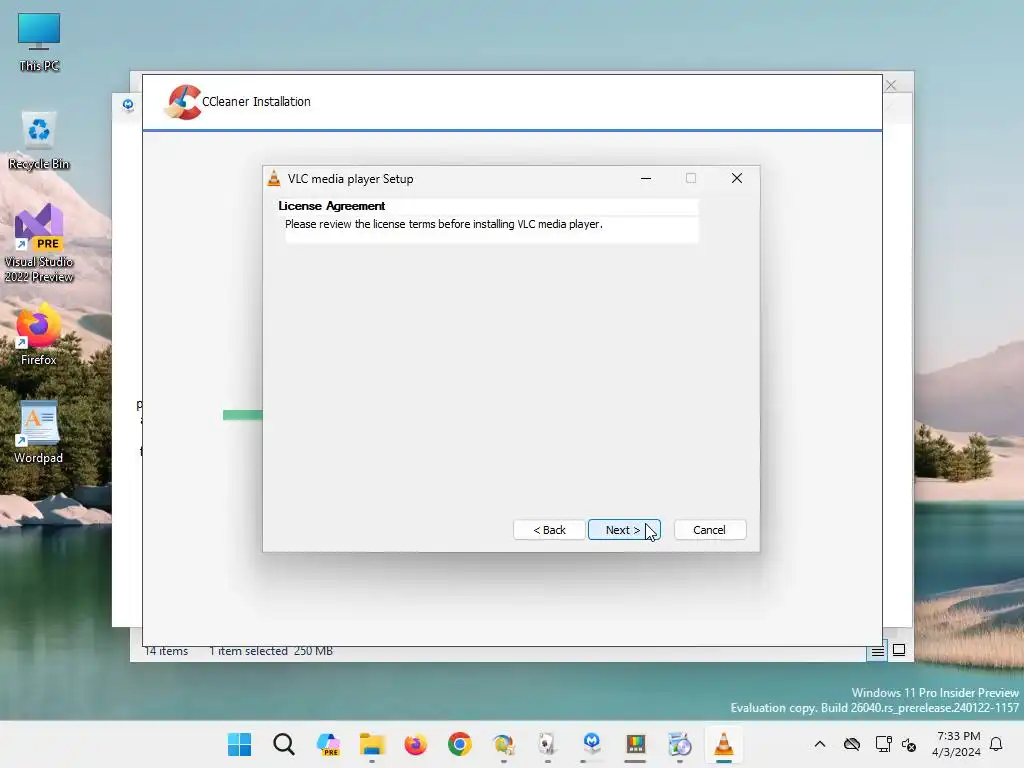This screenshot has height=768, width=1024.
Task: Launch Visual Studio 2022 Preview shortcut
Action: [x=39, y=243]
